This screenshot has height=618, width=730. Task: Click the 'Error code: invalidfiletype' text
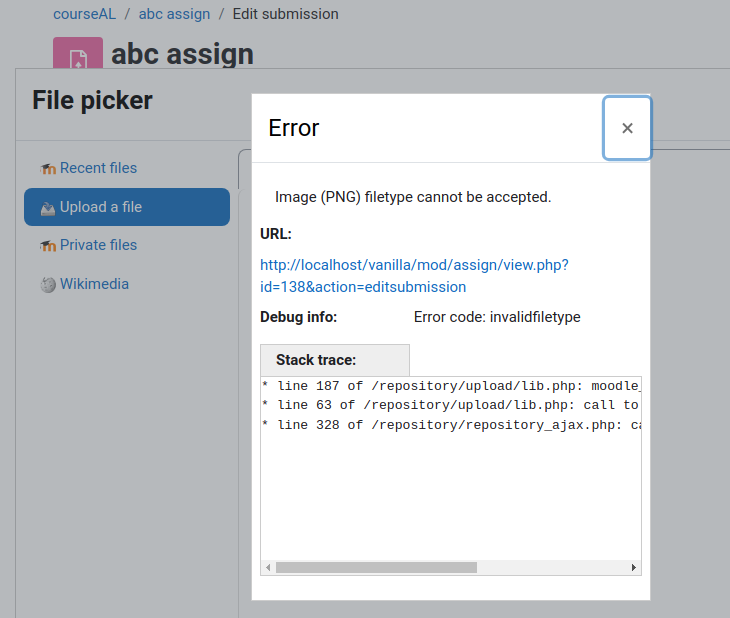497,317
